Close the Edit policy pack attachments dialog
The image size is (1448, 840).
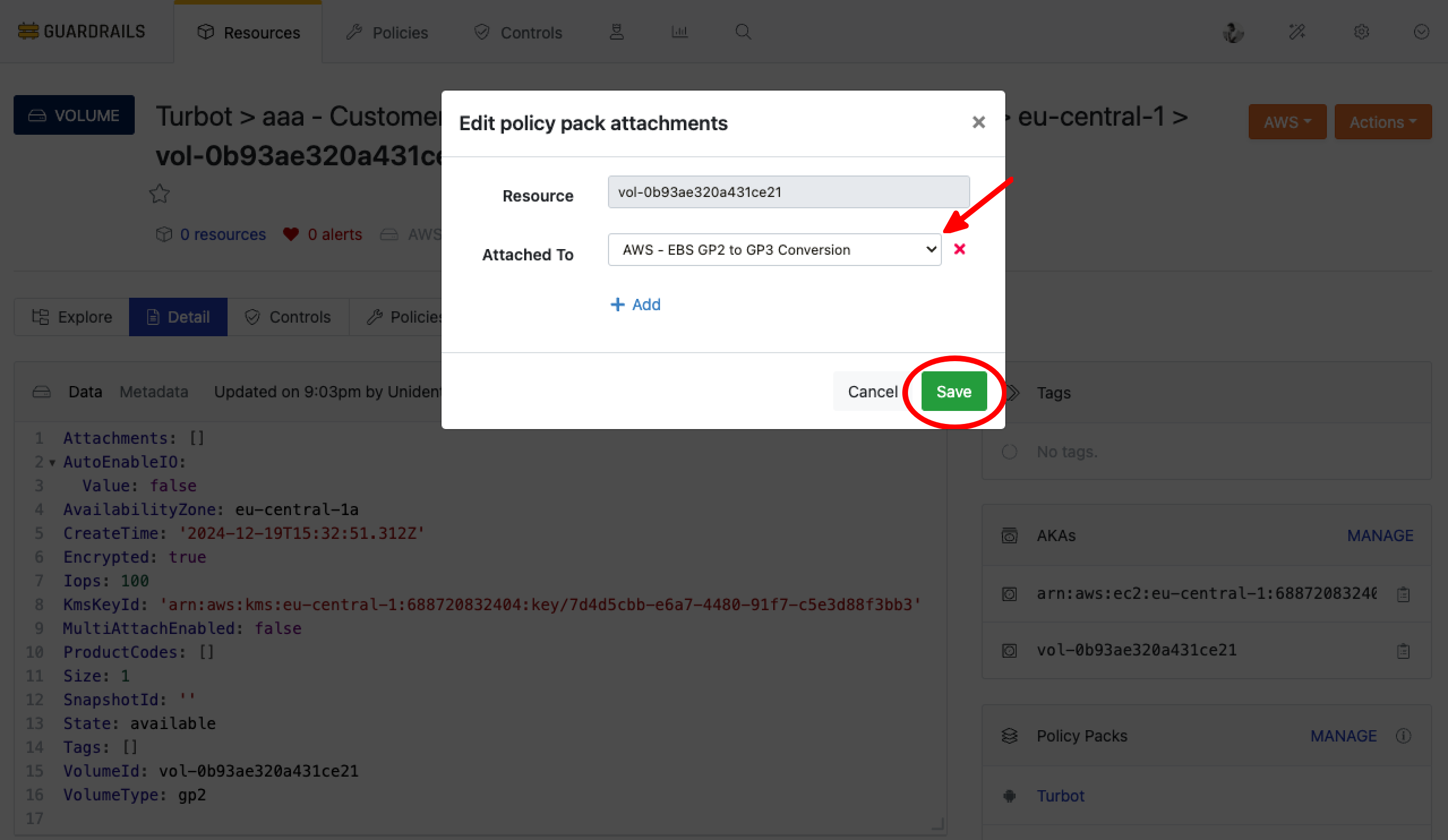tap(978, 122)
